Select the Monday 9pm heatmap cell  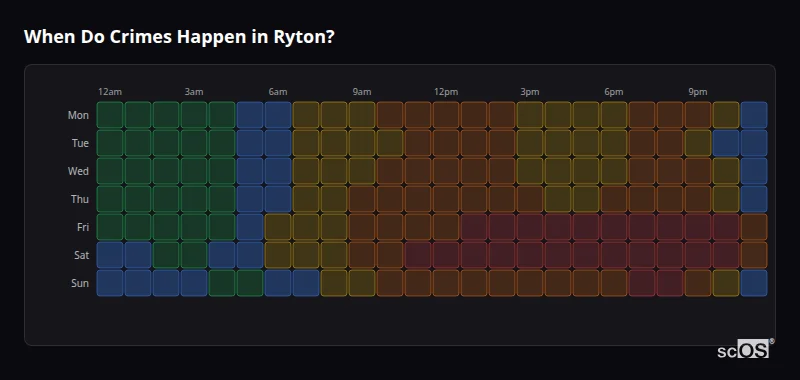698,115
